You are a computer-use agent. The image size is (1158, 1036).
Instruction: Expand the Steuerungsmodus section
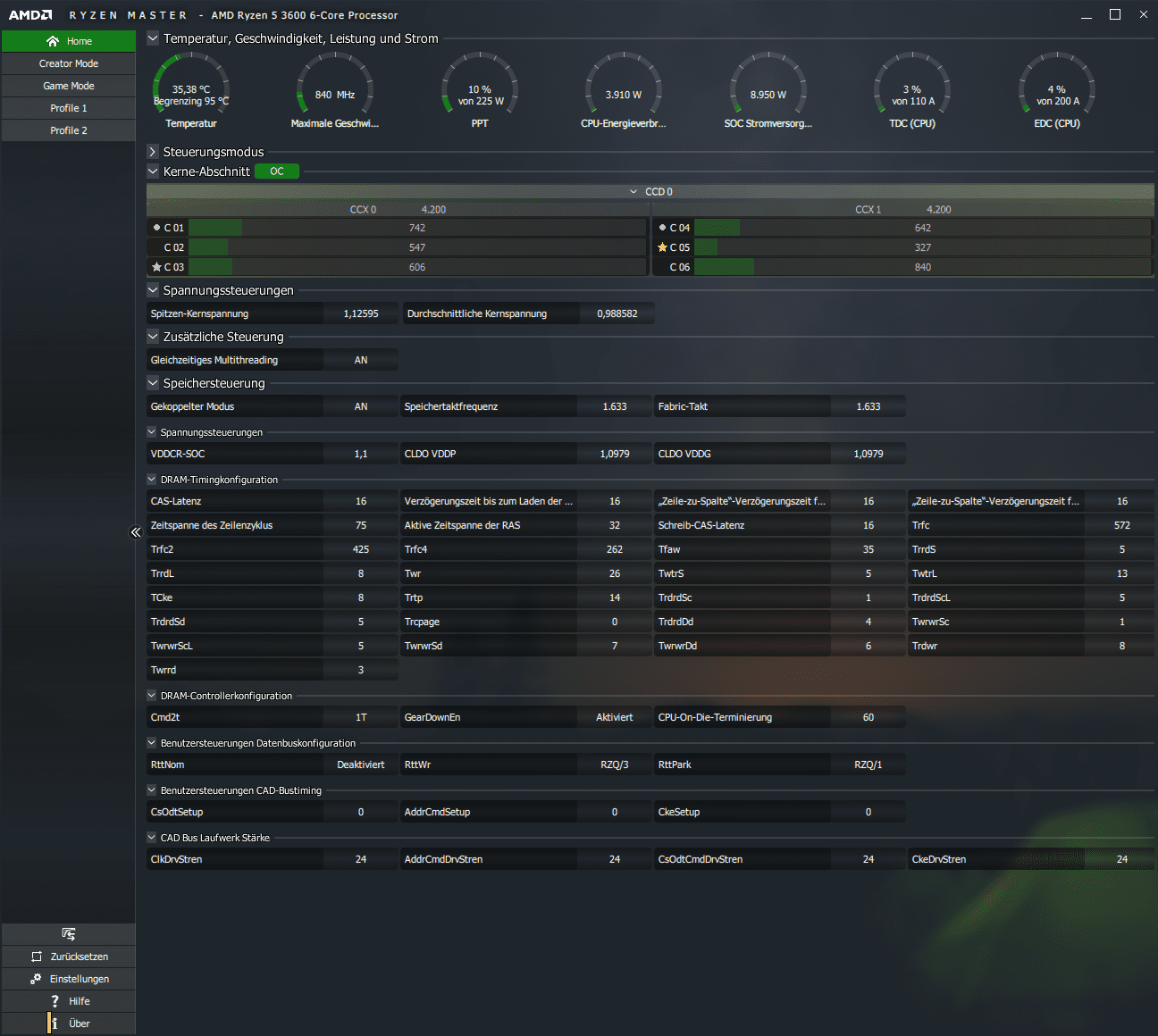pos(153,152)
